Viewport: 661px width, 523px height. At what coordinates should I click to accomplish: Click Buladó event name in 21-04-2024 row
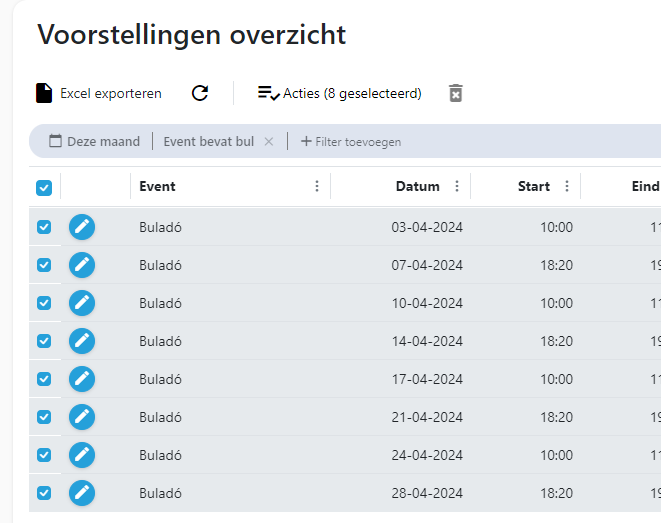coord(160,417)
